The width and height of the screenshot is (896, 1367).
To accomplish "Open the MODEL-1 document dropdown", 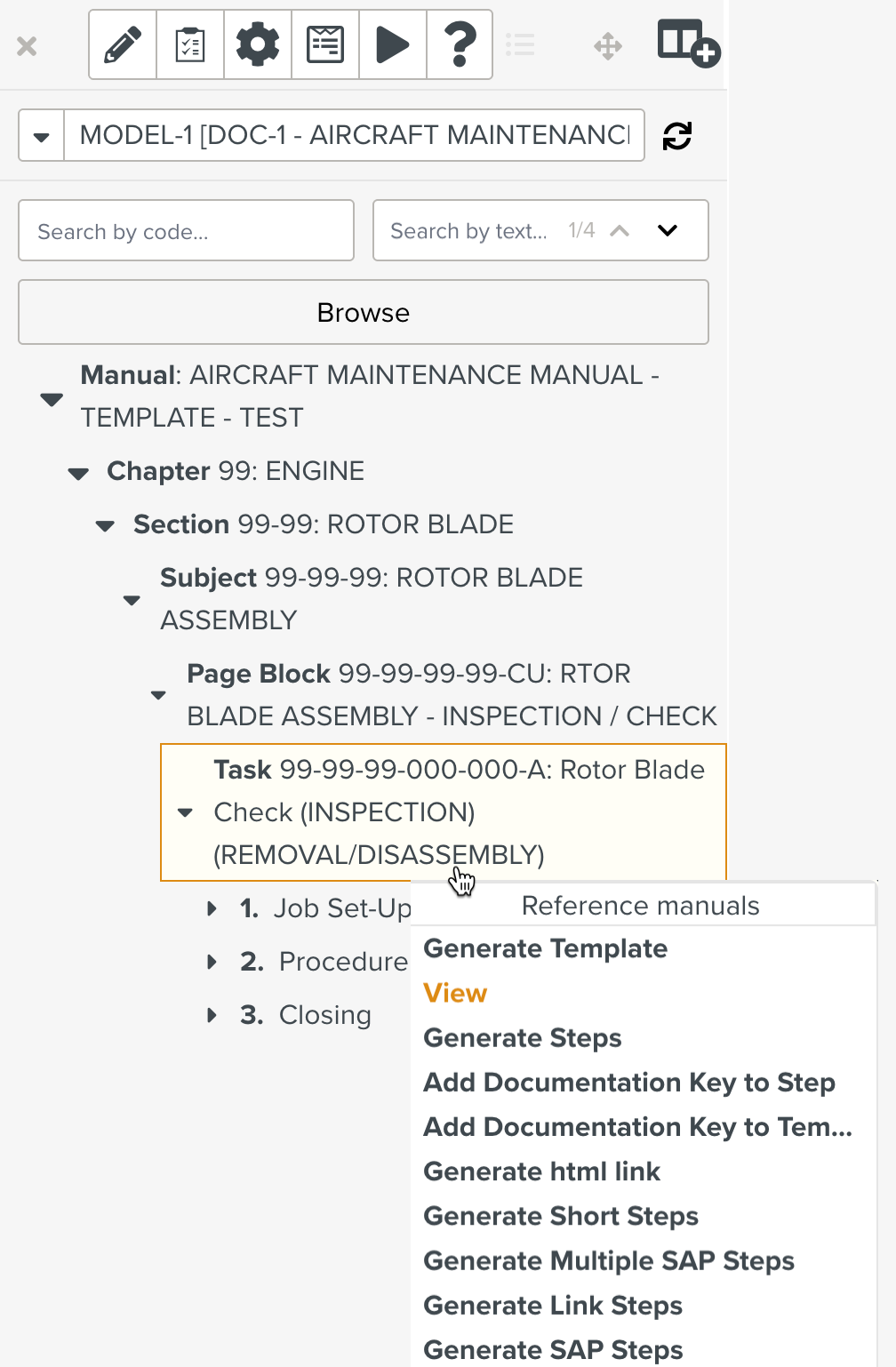I will tap(41, 136).
